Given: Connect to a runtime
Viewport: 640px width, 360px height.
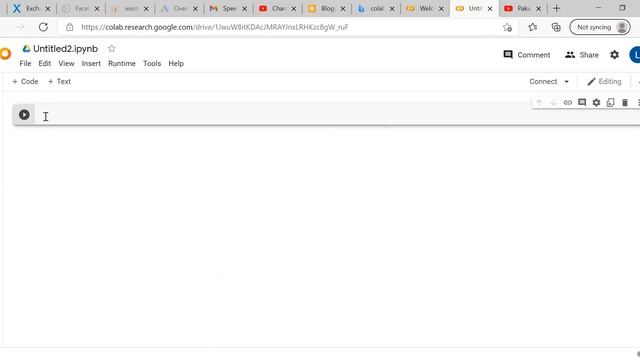Looking at the screenshot, I should [543, 82].
